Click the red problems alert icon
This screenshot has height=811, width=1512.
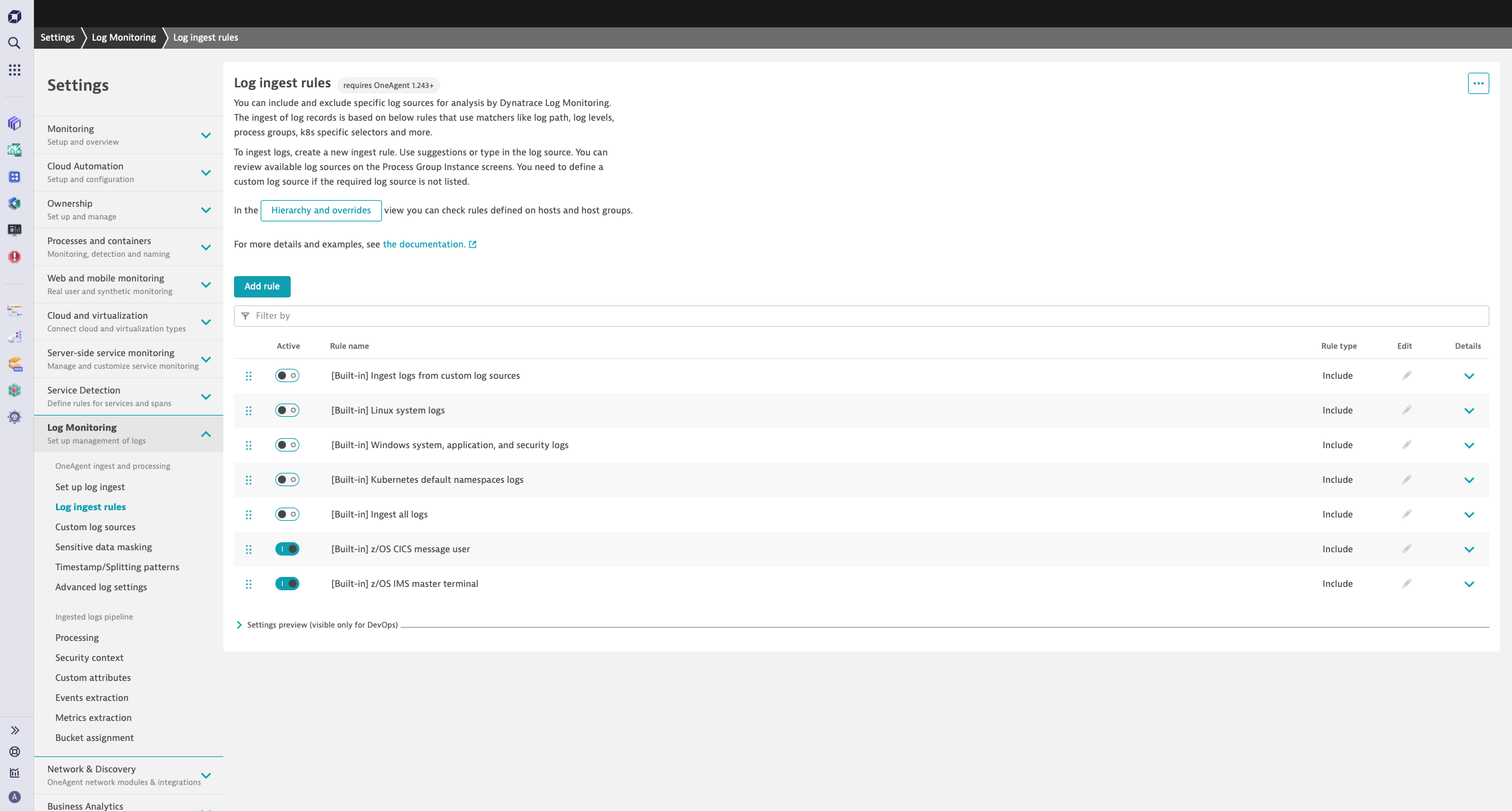point(14,257)
